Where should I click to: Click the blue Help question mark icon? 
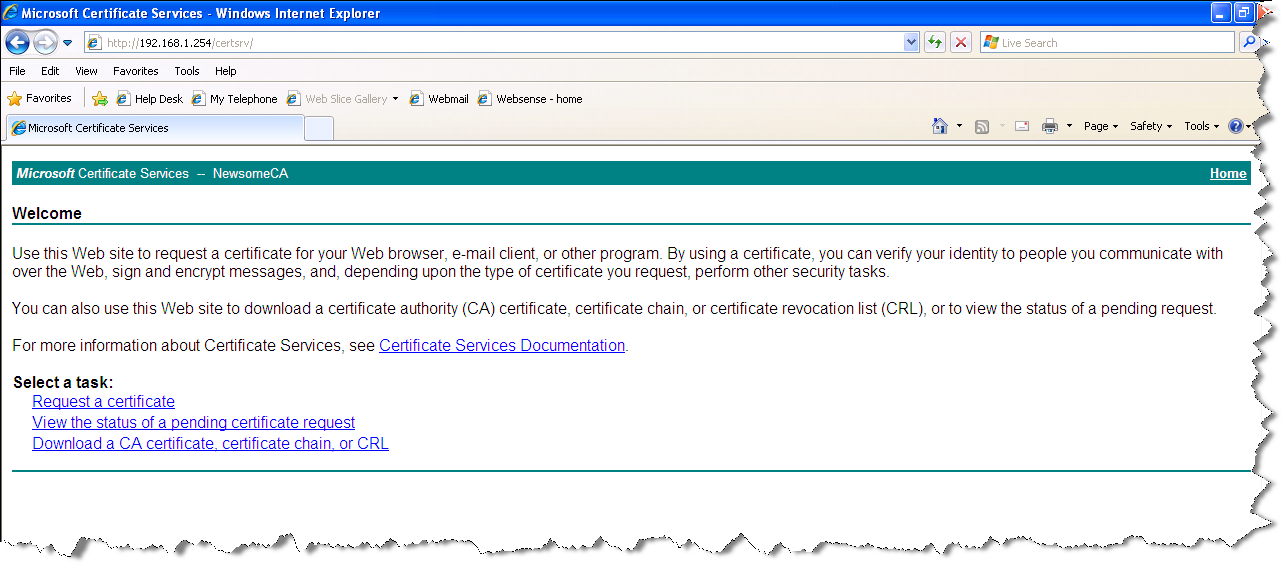click(1236, 126)
